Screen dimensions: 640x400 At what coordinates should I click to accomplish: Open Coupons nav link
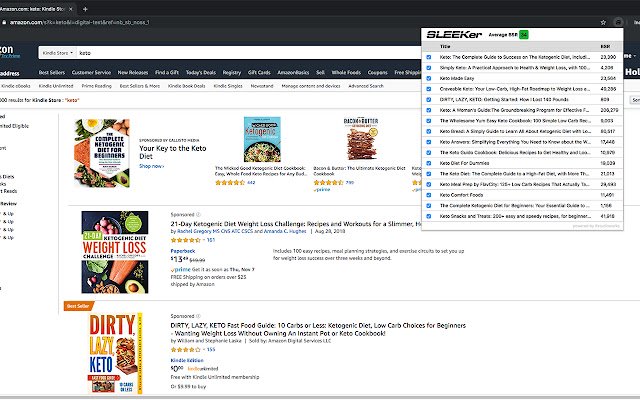pyautogui.click(x=378, y=73)
